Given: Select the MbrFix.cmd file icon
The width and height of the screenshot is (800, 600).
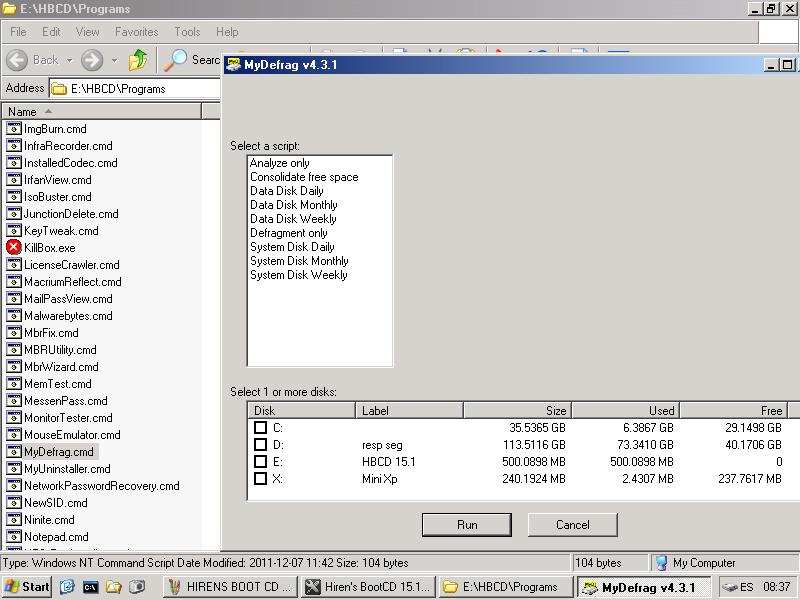Looking at the screenshot, I should tap(14, 333).
